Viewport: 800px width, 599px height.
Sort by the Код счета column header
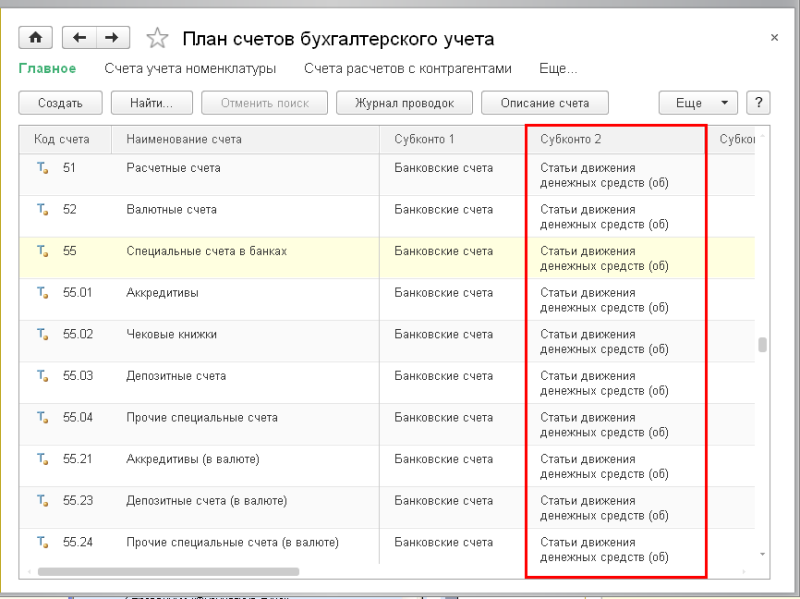(x=62, y=139)
